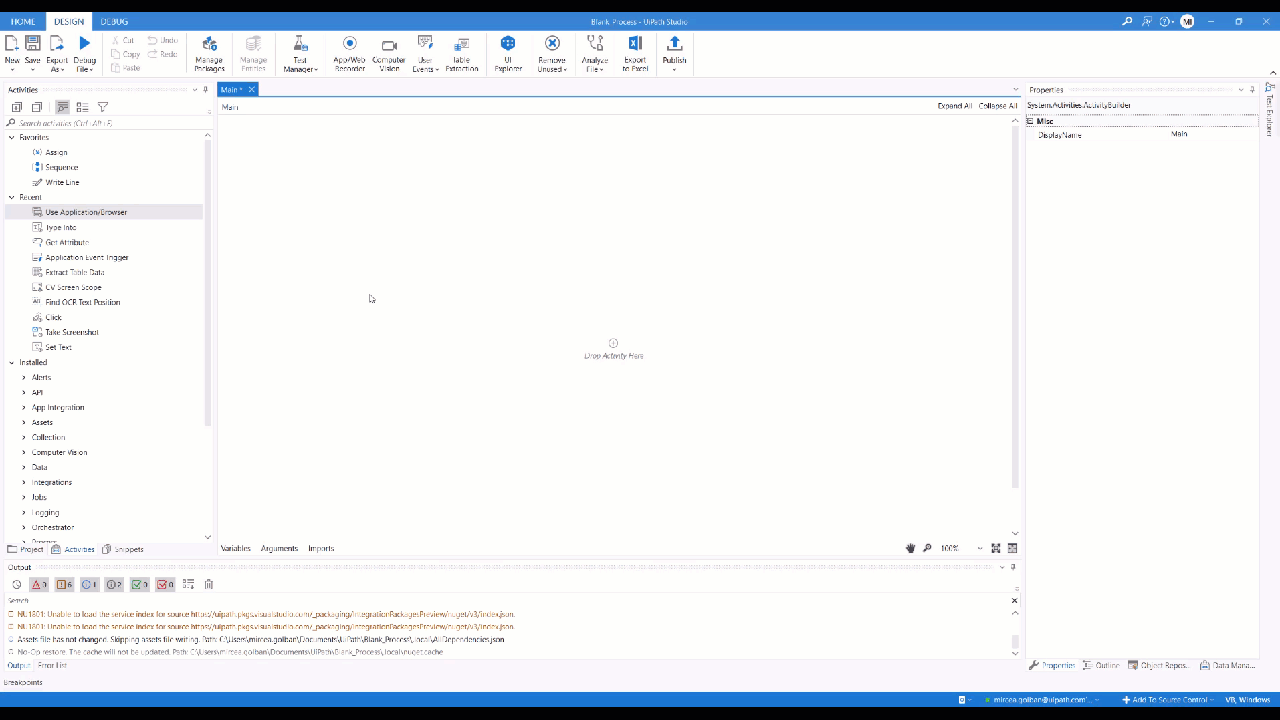Collapse the Favorites section
Screen dimensions: 1280x720
tap(11, 137)
